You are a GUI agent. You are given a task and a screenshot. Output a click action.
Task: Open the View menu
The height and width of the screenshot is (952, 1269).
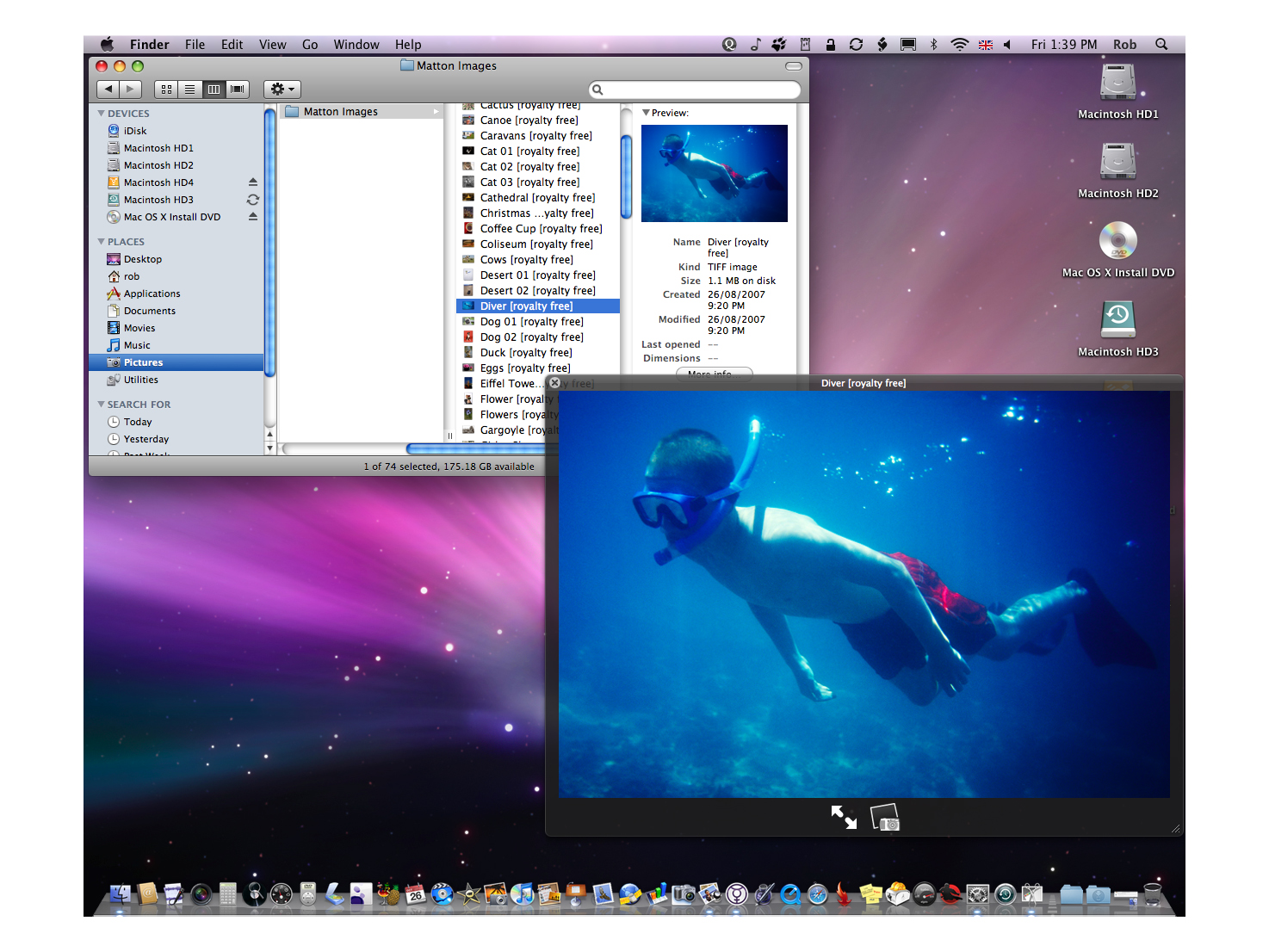(272, 45)
